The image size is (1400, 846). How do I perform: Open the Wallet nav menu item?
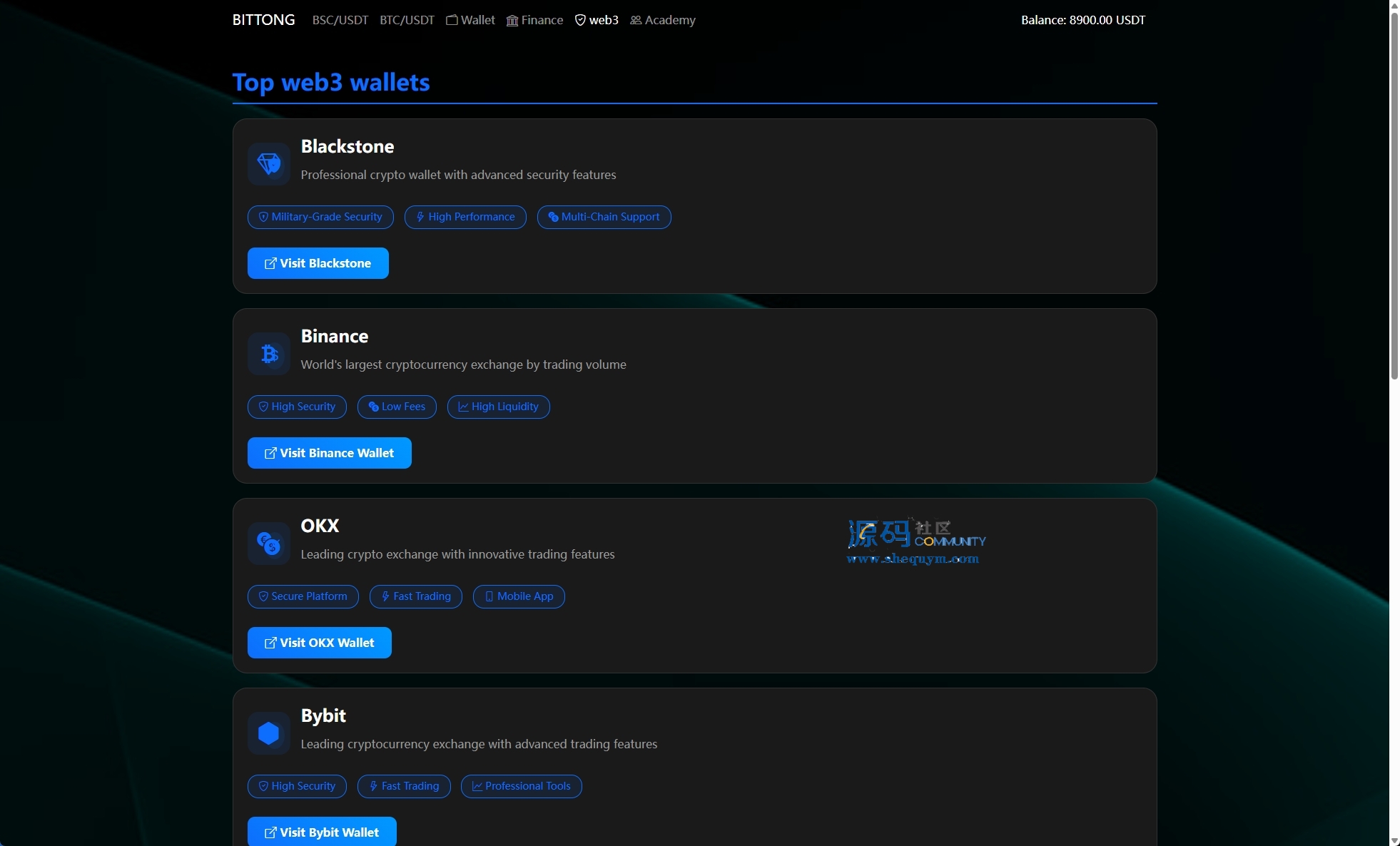point(470,20)
